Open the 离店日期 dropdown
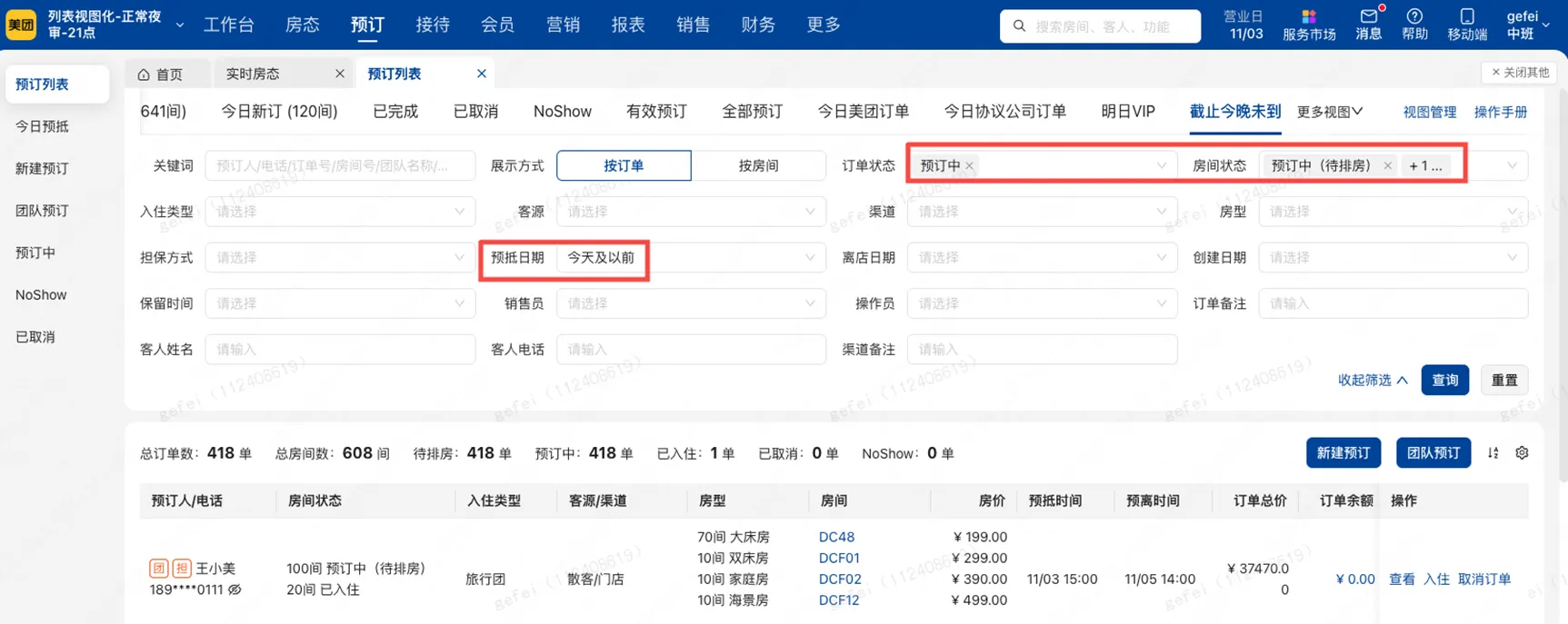1568x624 pixels. (1042, 258)
